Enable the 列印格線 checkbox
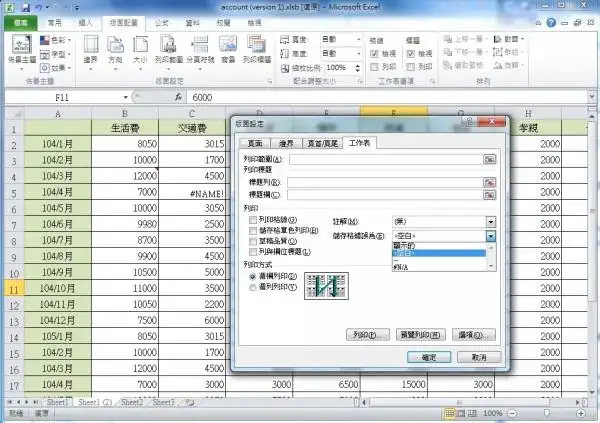The image size is (600, 423). (x=253, y=219)
